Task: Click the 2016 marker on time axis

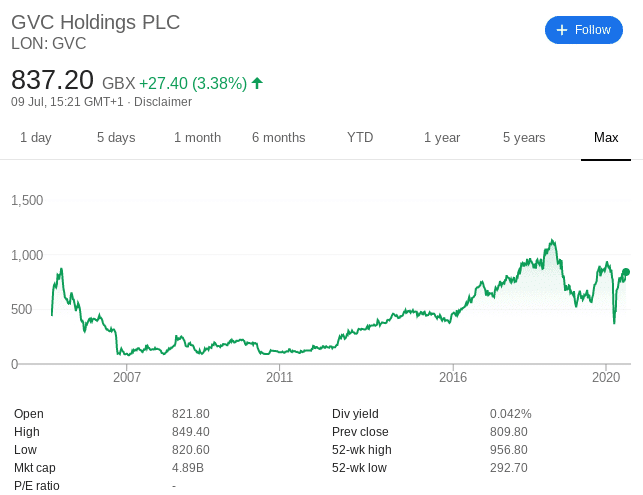Action: pos(453,377)
